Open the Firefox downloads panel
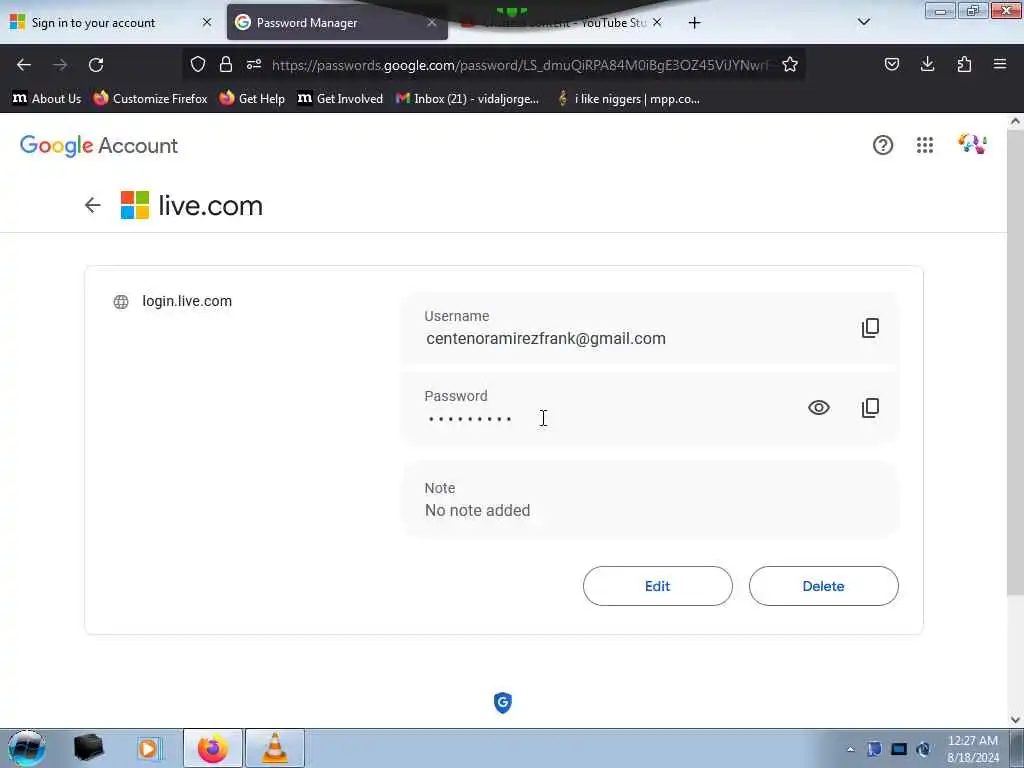Viewport: 1024px width, 768px height. click(x=927, y=64)
